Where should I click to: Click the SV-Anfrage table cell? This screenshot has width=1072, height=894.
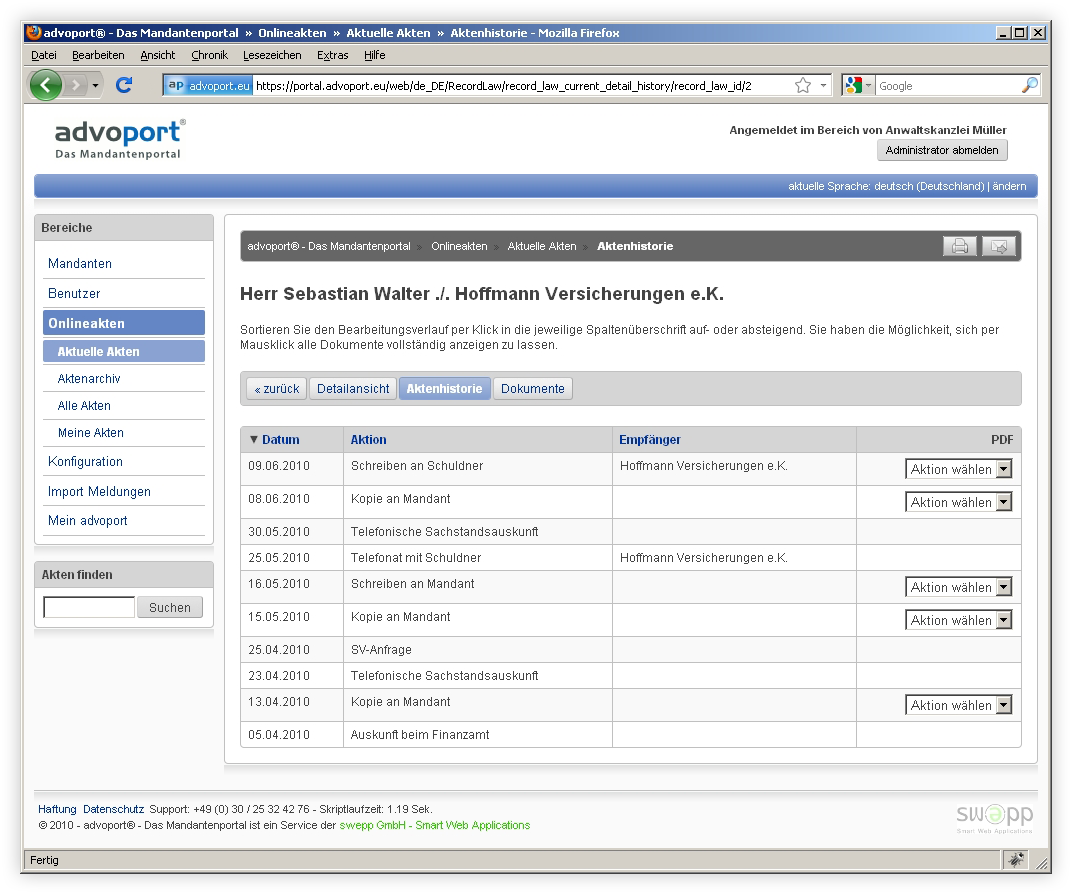point(477,649)
